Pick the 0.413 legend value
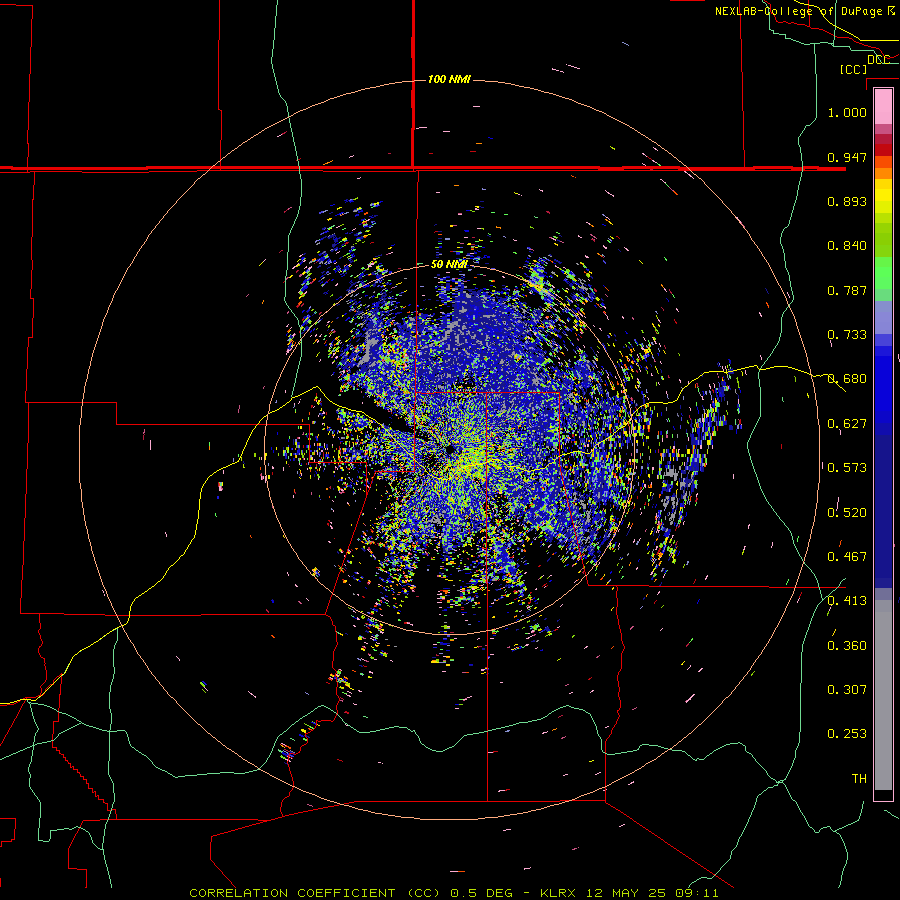The height and width of the screenshot is (900, 900). 847,601
